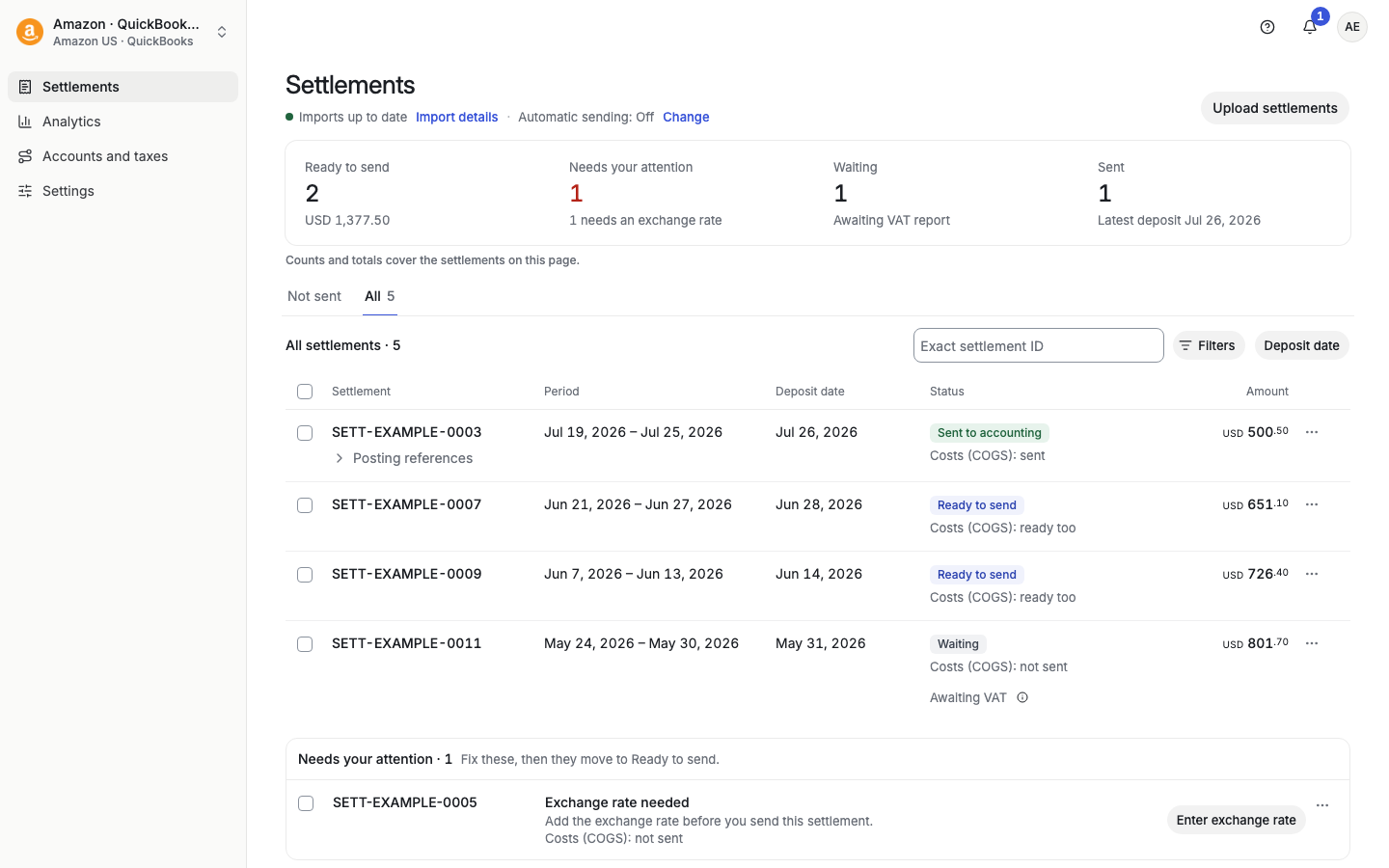1389x868 pixels.
Task: Click the Amazon logo icon
Action: (30, 32)
